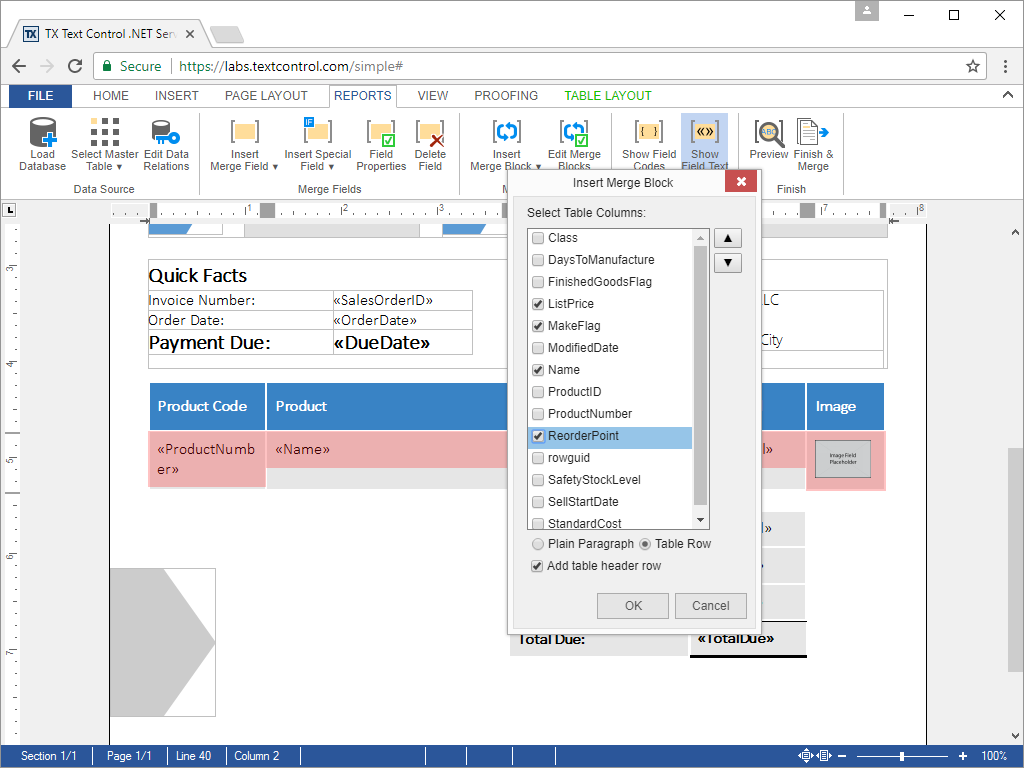Click the zoom slider in status bar

[x=902, y=756]
